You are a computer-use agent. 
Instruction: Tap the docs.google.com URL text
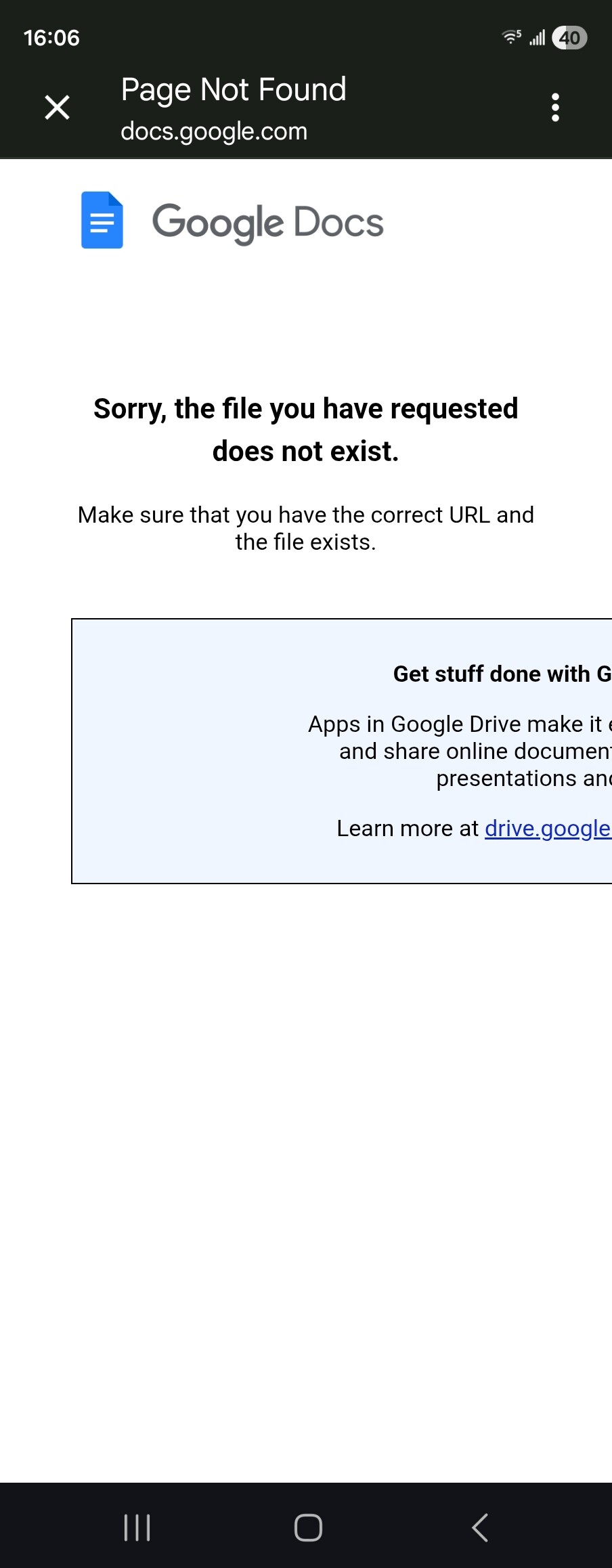point(214,131)
